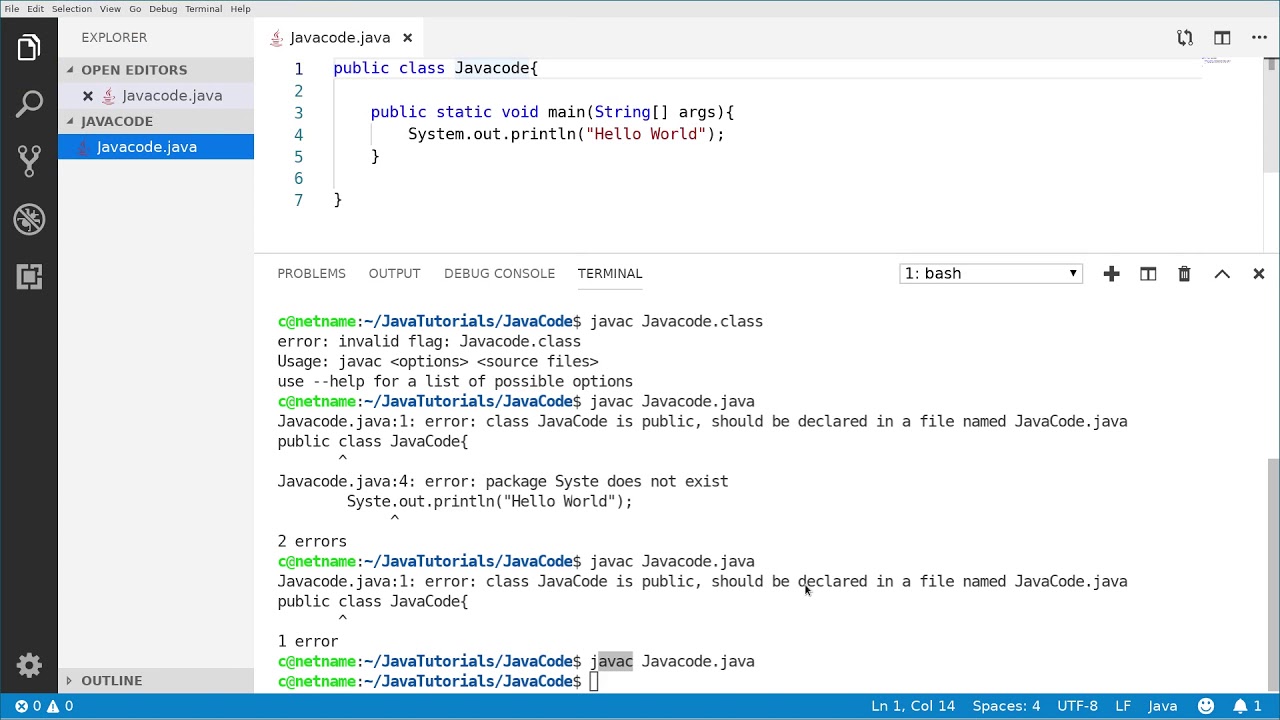Open the Extensions view in activity bar
1280x720 pixels.
pos(29,277)
